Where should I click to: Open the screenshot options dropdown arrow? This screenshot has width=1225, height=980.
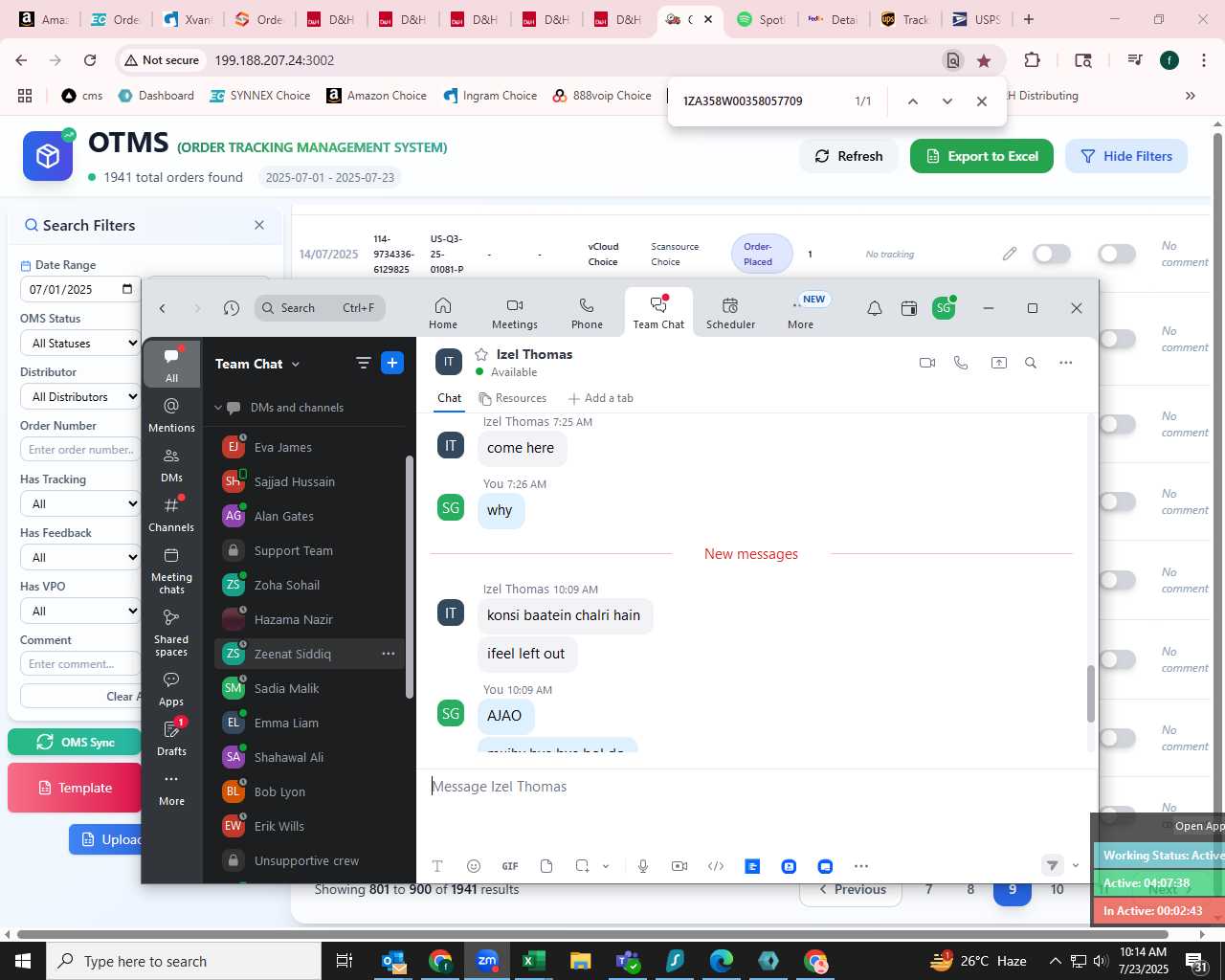(606, 866)
